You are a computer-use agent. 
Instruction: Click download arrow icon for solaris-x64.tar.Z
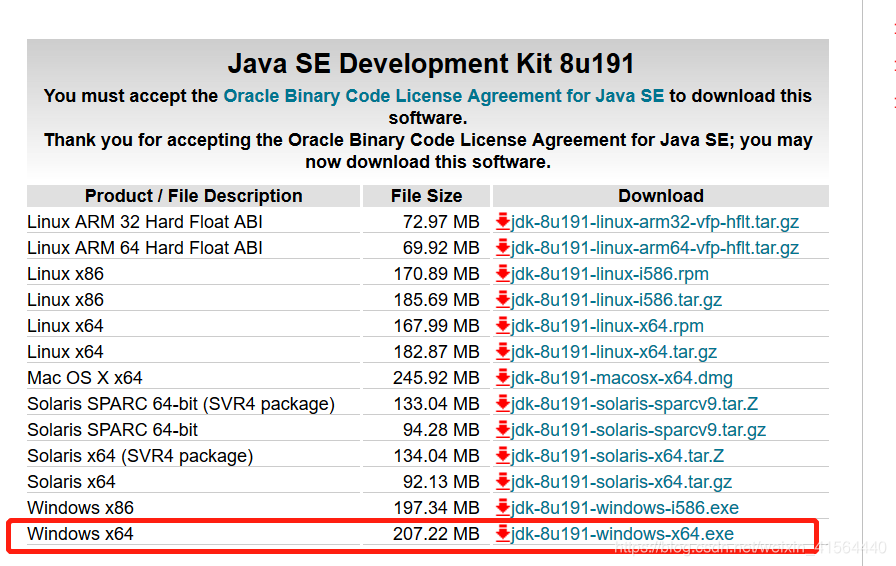(x=503, y=456)
